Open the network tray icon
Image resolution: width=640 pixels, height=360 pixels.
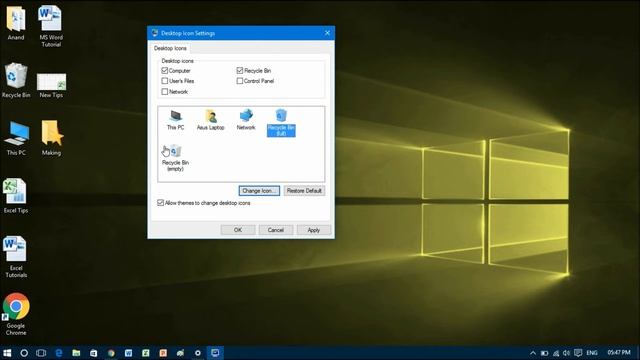click(556, 353)
